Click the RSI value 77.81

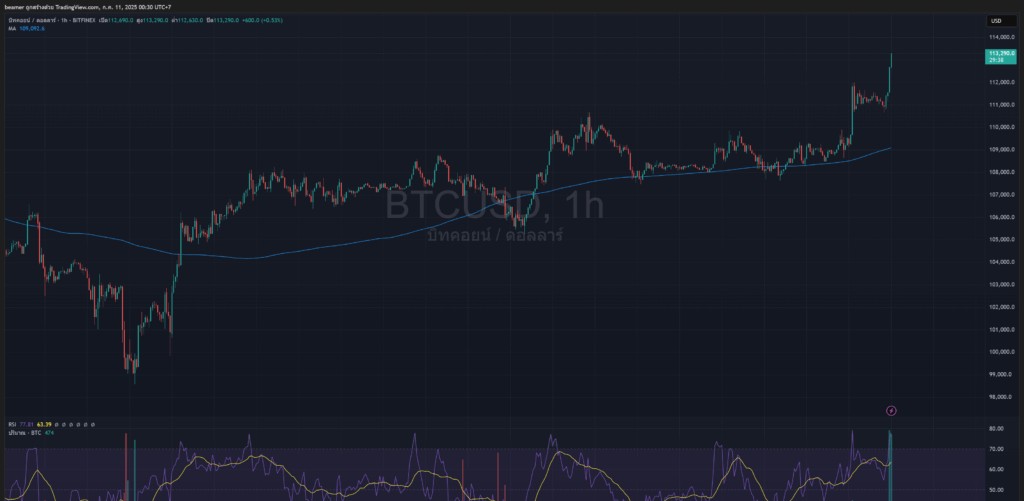(x=27, y=425)
